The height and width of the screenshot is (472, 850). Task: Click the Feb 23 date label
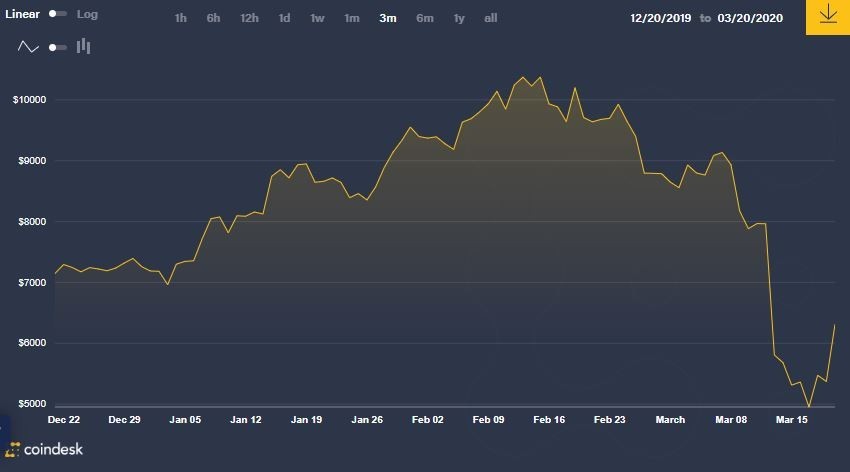coord(609,419)
